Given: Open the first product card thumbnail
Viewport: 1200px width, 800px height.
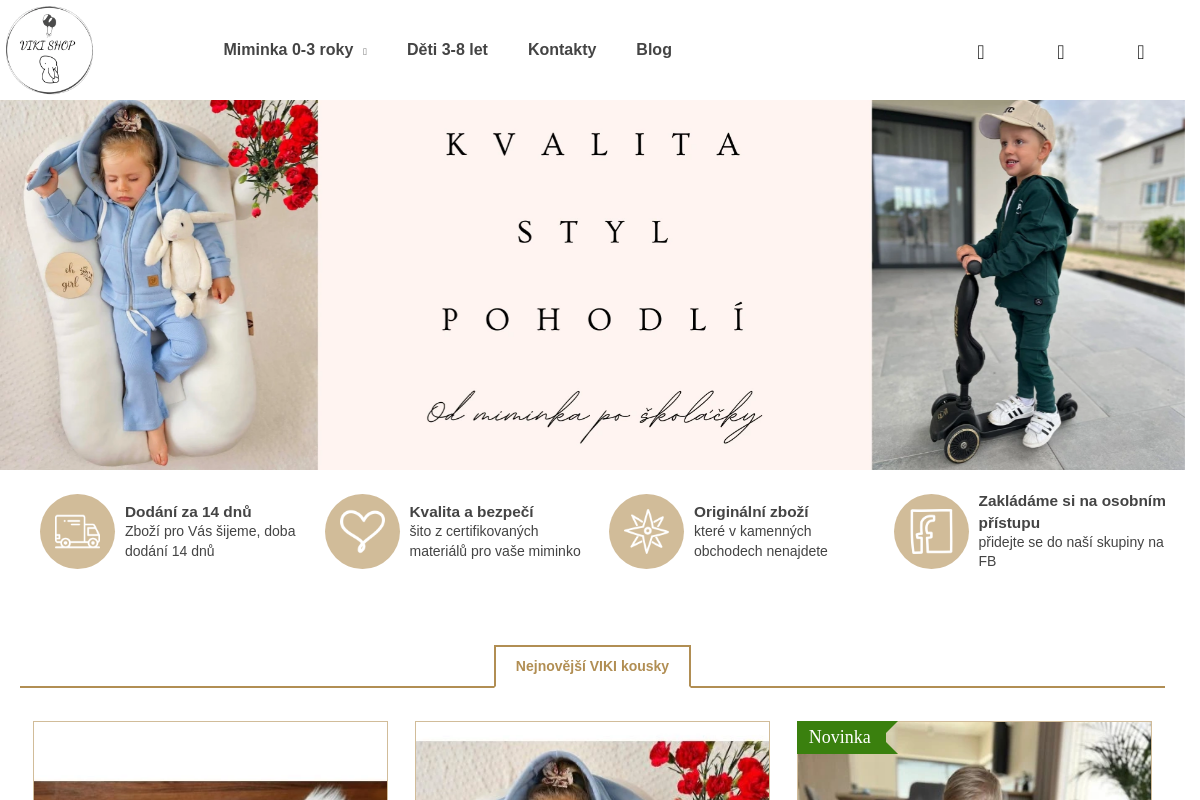Looking at the screenshot, I should point(210,761).
